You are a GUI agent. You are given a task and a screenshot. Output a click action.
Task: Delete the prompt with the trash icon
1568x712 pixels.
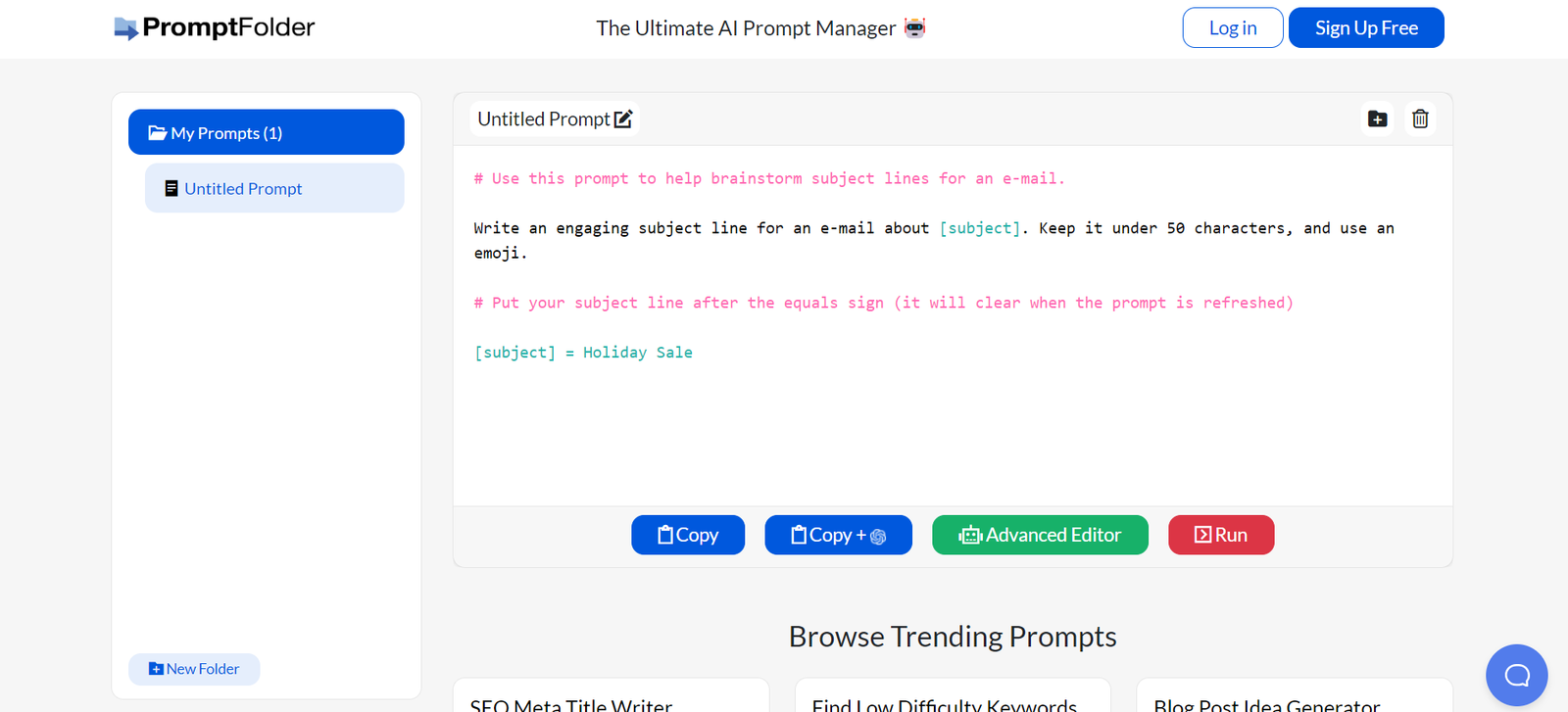[x=1420, y=119]
